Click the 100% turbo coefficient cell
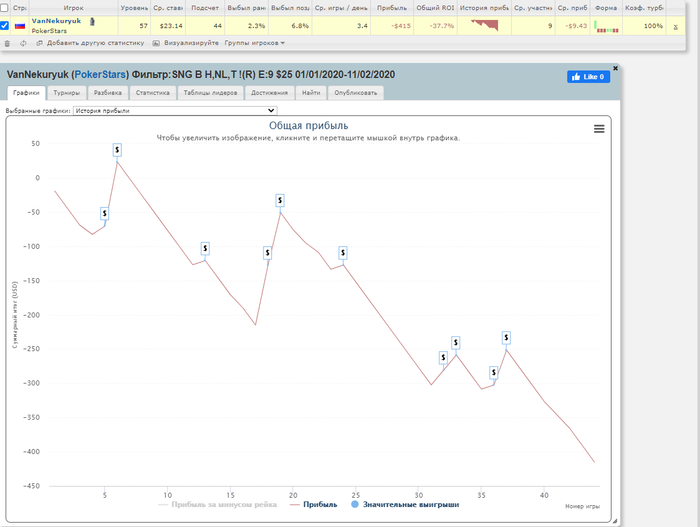Image resolution: width=700 pixels, height=527 pixels. click(653, 26)
